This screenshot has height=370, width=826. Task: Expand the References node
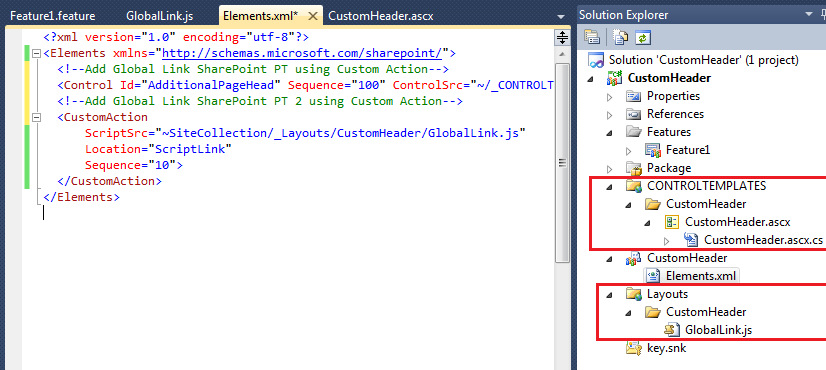pos(610,115)
